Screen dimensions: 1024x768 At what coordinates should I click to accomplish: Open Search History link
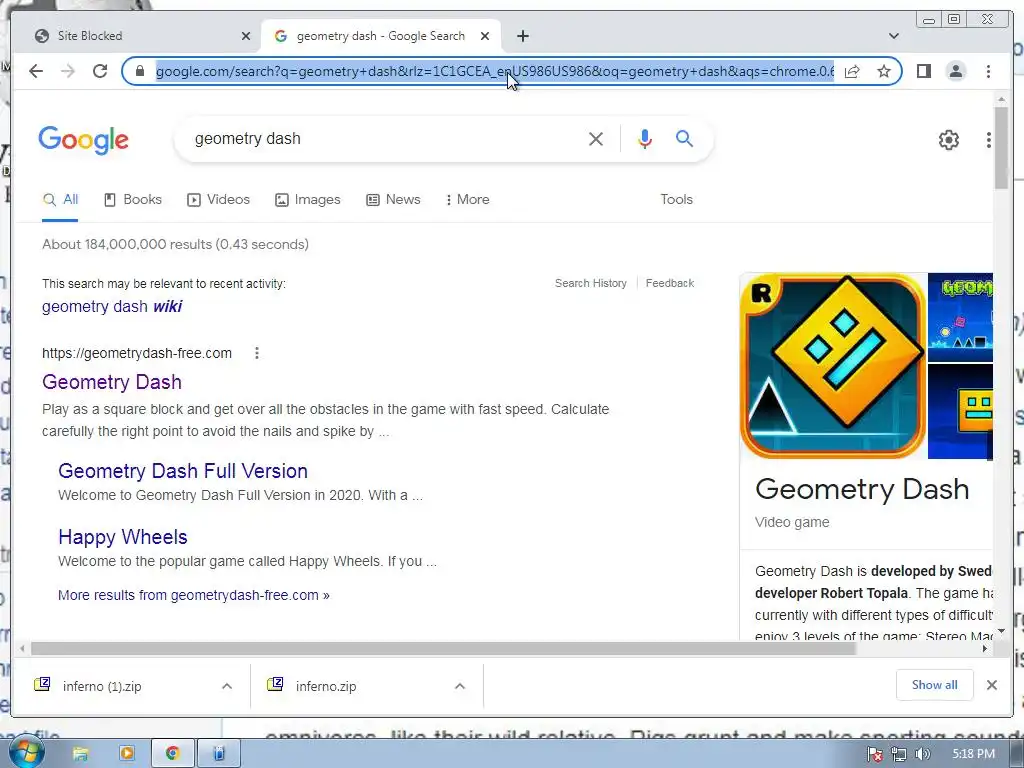pos(590,283)
